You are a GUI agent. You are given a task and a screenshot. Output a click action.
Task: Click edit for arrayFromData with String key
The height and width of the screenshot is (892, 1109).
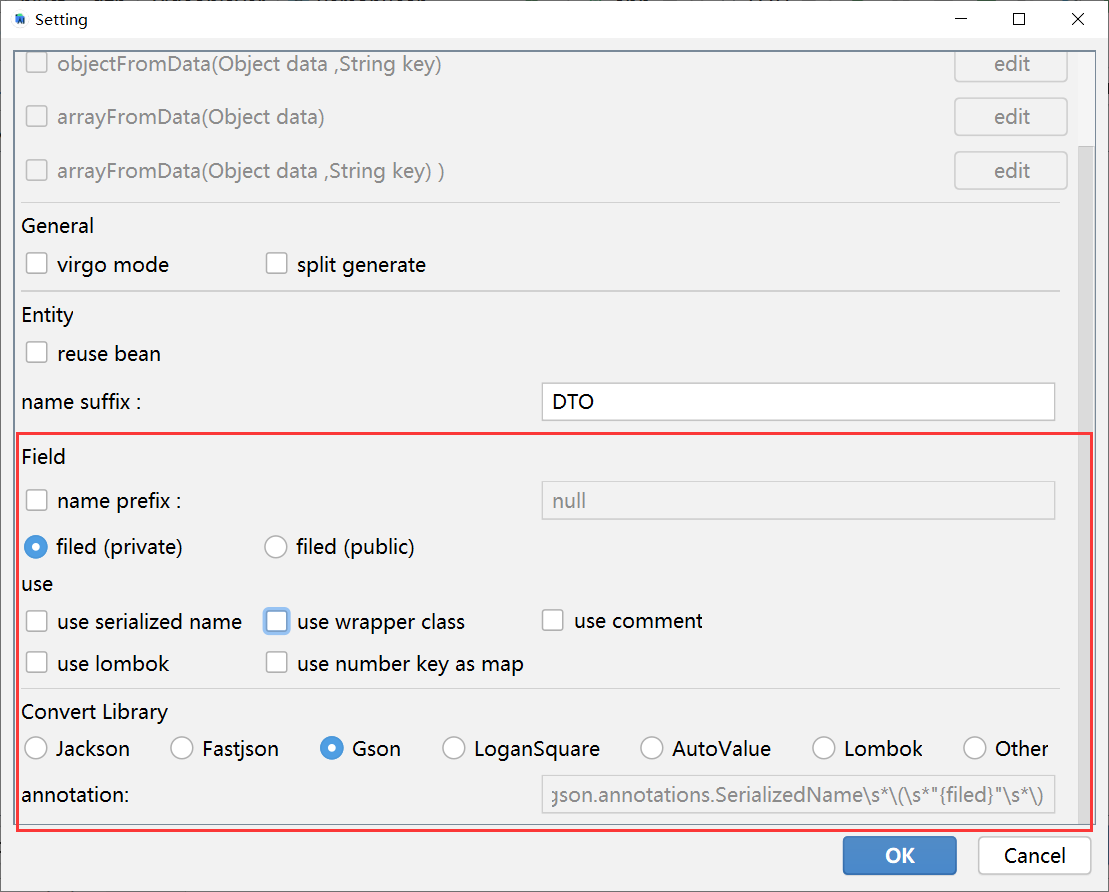[1011, 170]
